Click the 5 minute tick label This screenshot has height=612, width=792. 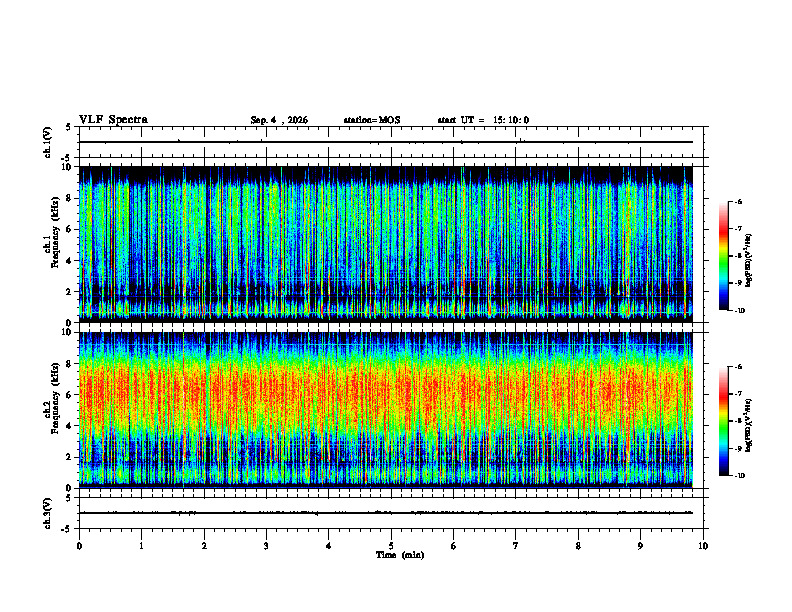[391, 546]
